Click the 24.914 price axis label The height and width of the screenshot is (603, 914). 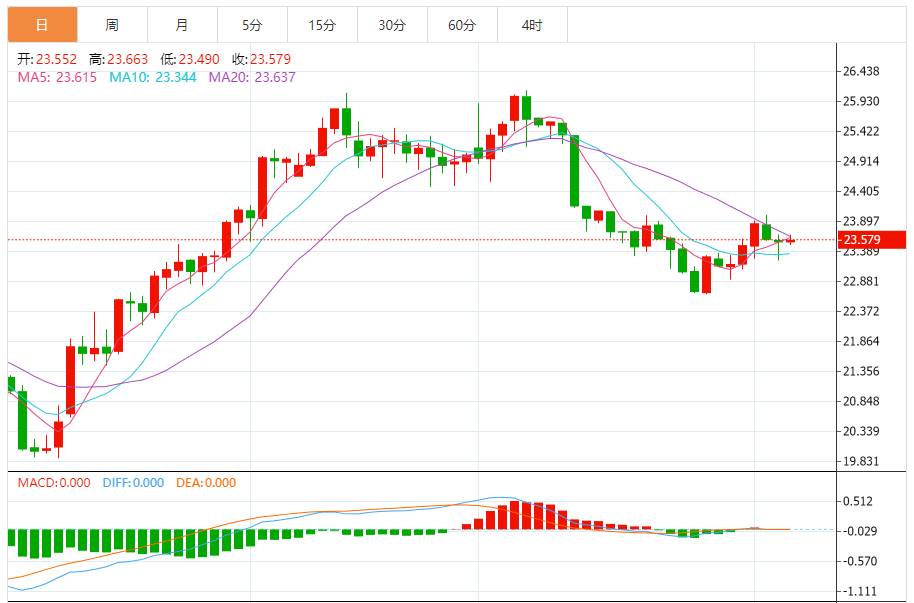[x=862, y=161]
